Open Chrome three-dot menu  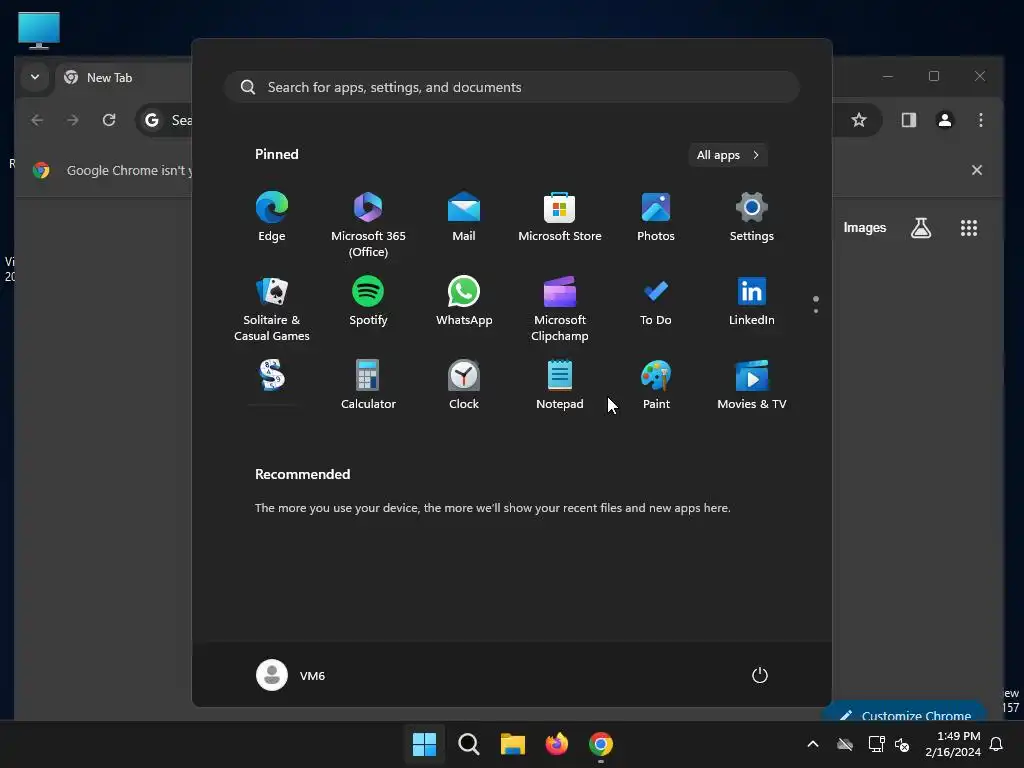pyautogui.click(x=980, y=120)
